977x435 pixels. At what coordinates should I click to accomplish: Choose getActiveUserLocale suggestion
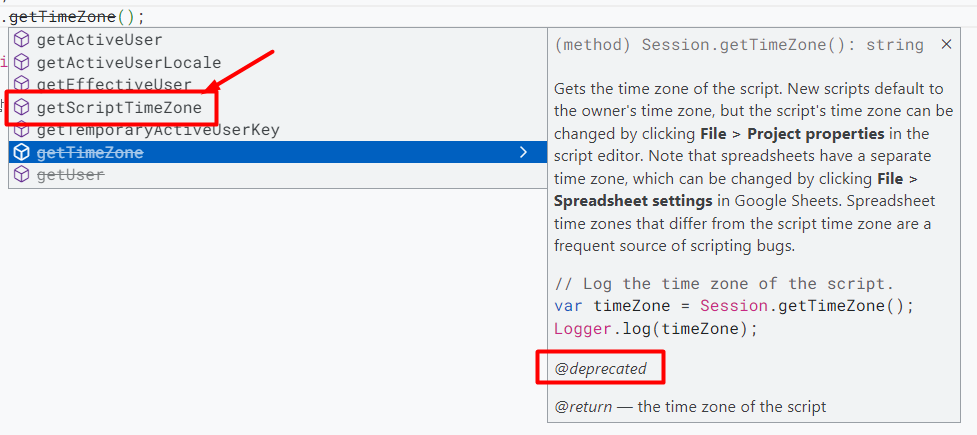pos(128,62)
